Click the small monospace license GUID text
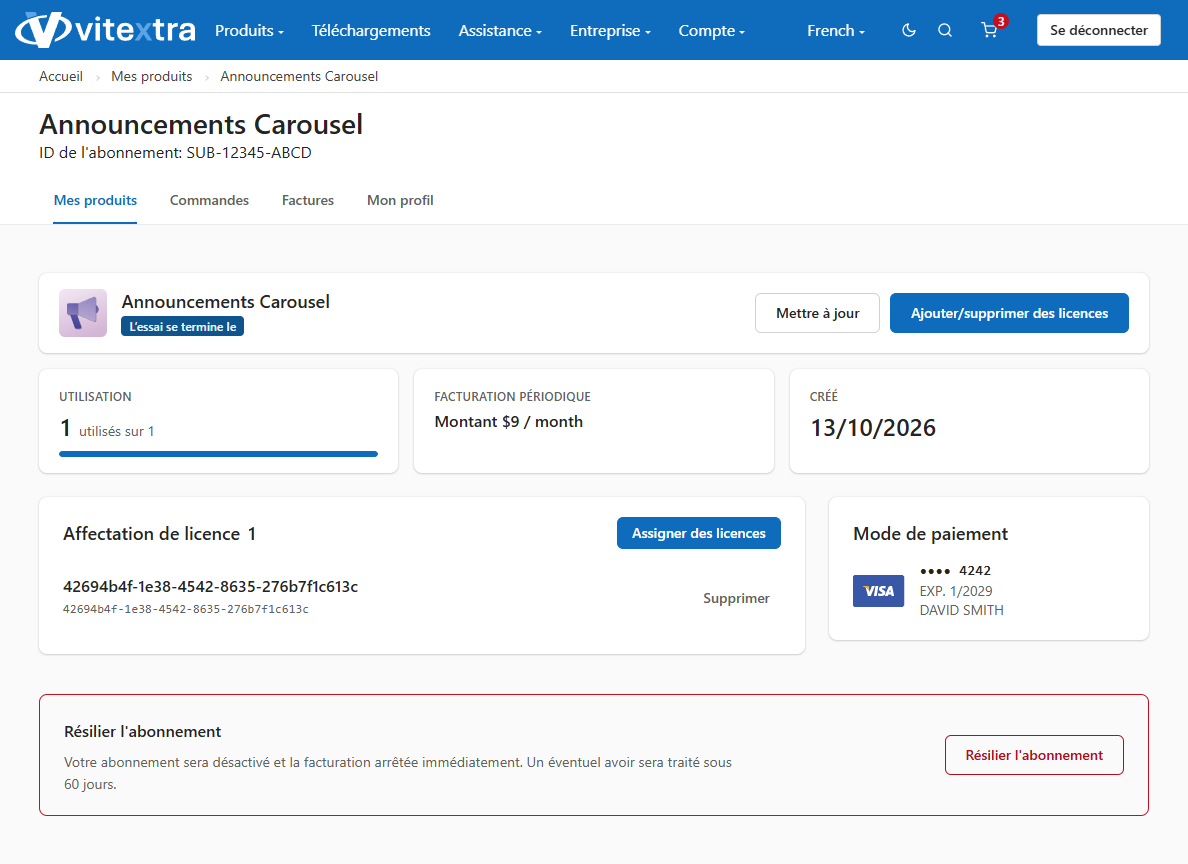 point(186,609)
